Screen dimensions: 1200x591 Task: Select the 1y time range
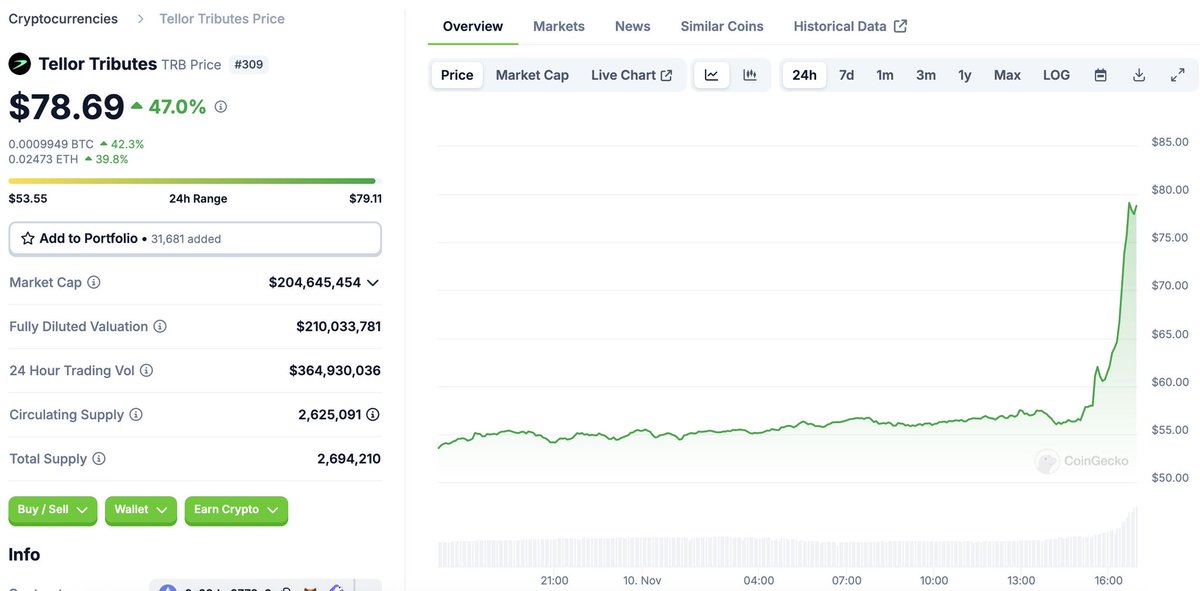(x=965, y=75)
